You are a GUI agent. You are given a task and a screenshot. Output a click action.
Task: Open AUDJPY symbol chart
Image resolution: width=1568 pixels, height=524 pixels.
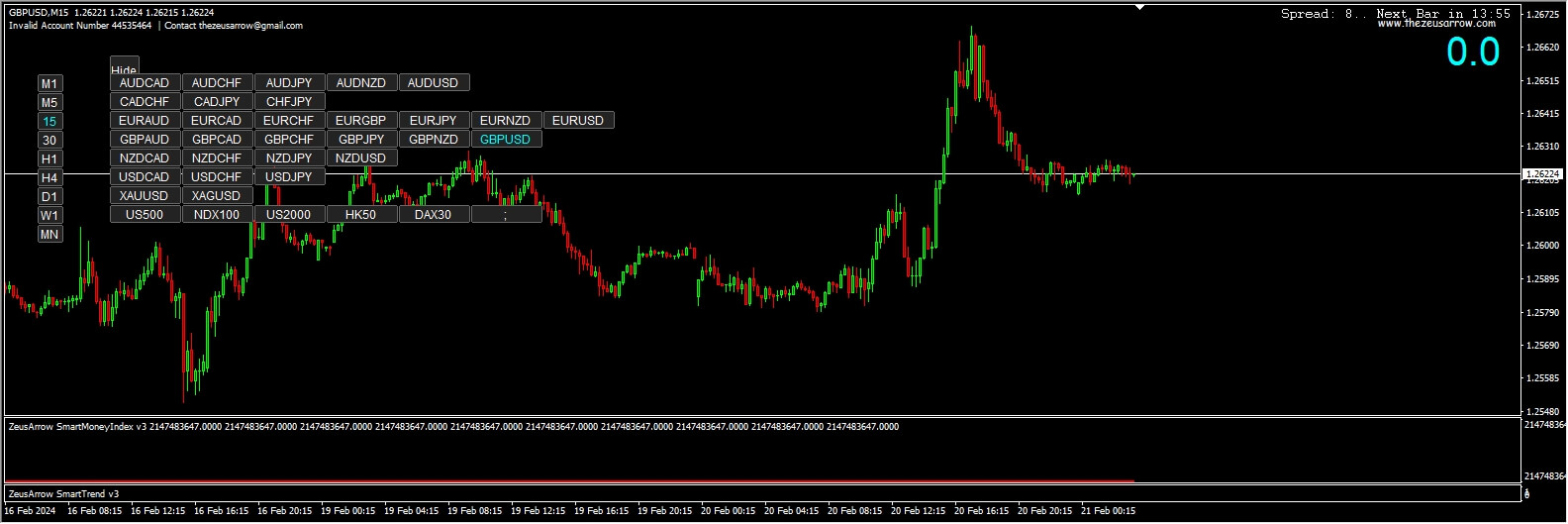click(x=289, y=83)
